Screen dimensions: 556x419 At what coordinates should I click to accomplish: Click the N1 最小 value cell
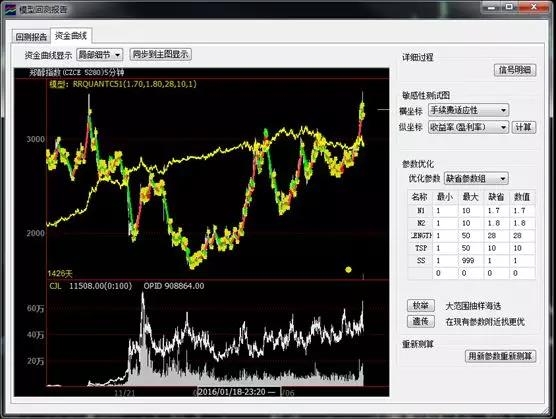[445, 211]
